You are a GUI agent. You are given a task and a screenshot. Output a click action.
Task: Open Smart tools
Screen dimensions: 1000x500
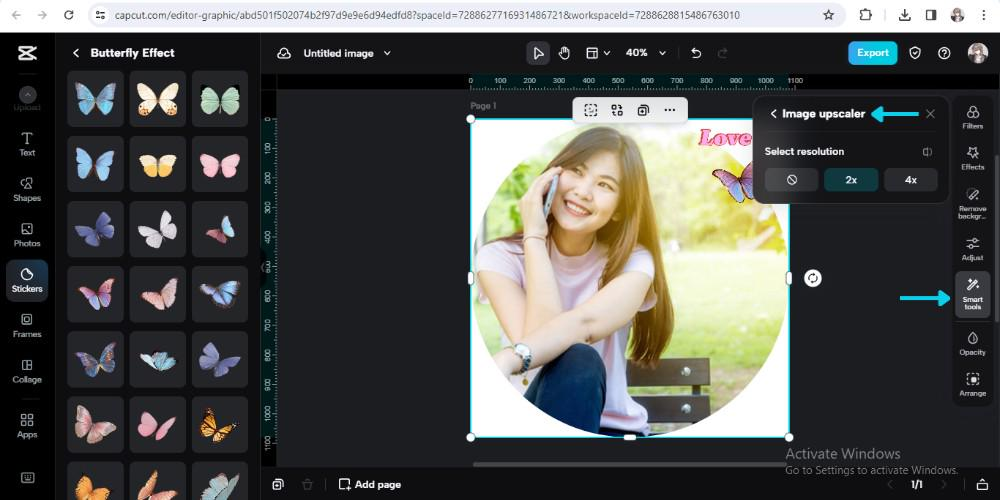point(973,294)
